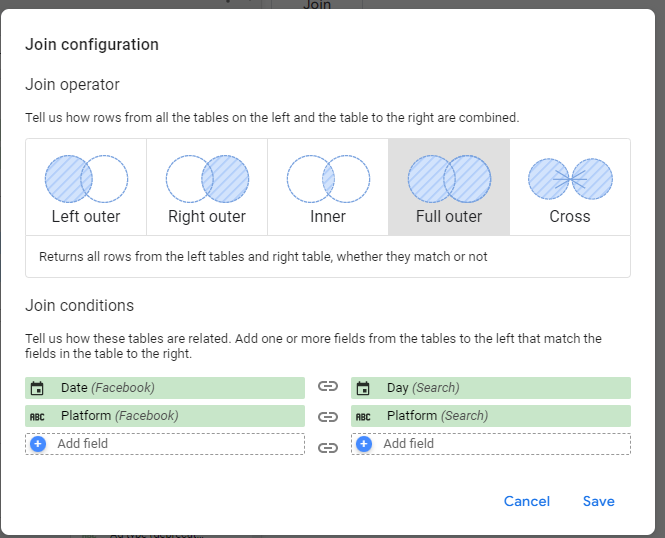Choose the Full outer join operator label
The width and height of the screenshot is (665, 538).
[x=449, y=216]
